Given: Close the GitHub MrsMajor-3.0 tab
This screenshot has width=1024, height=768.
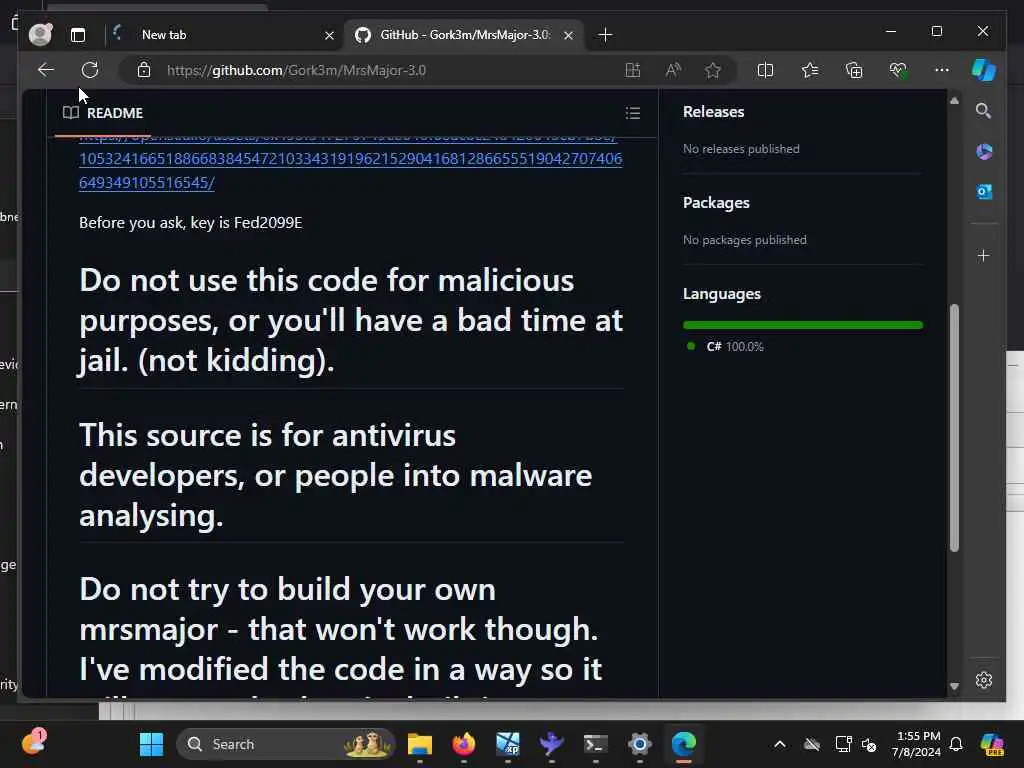Looking at the screenshot, I should (x=568, y=35).
